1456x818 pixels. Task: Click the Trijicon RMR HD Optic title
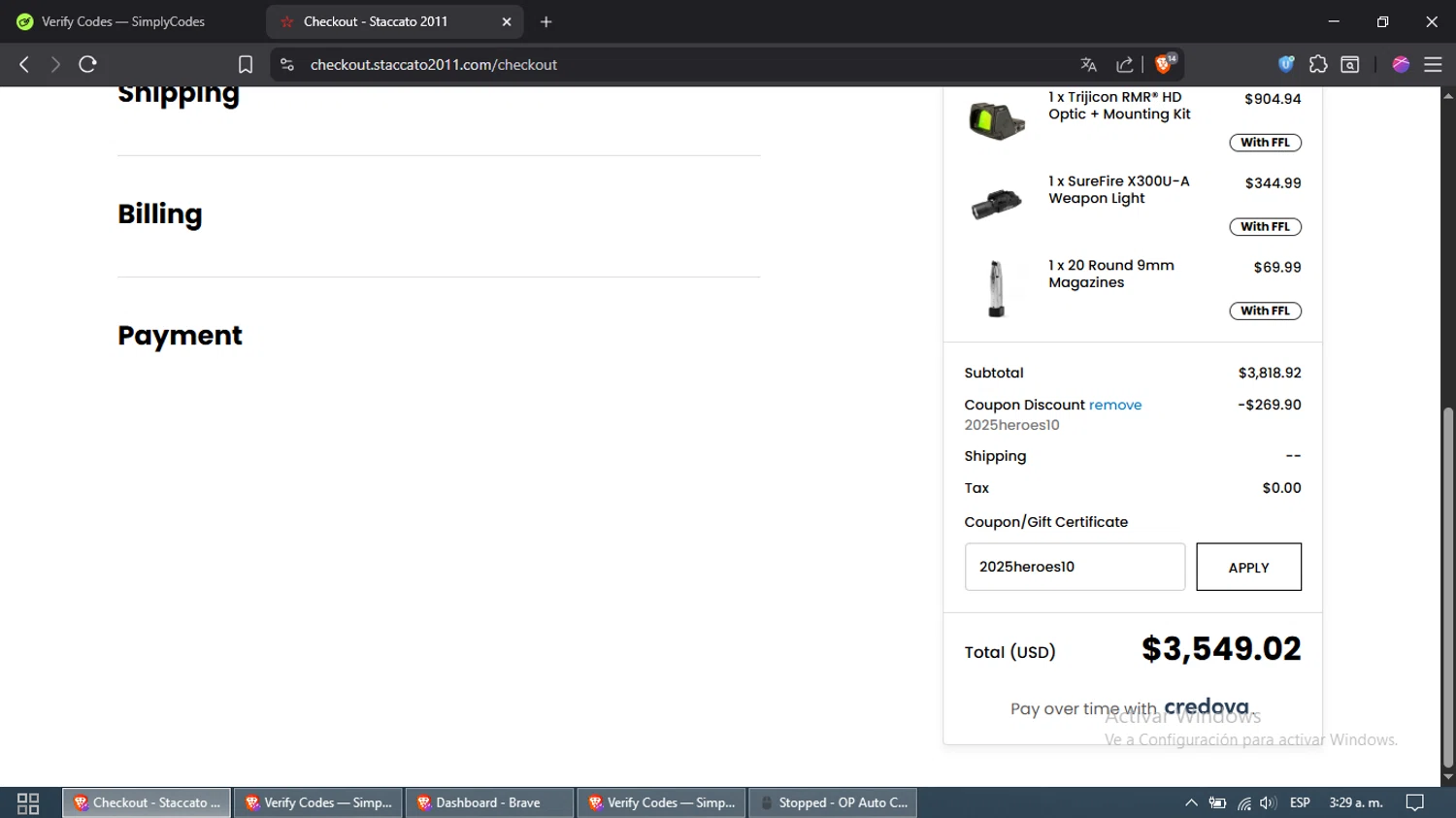tap(1119, 106)
